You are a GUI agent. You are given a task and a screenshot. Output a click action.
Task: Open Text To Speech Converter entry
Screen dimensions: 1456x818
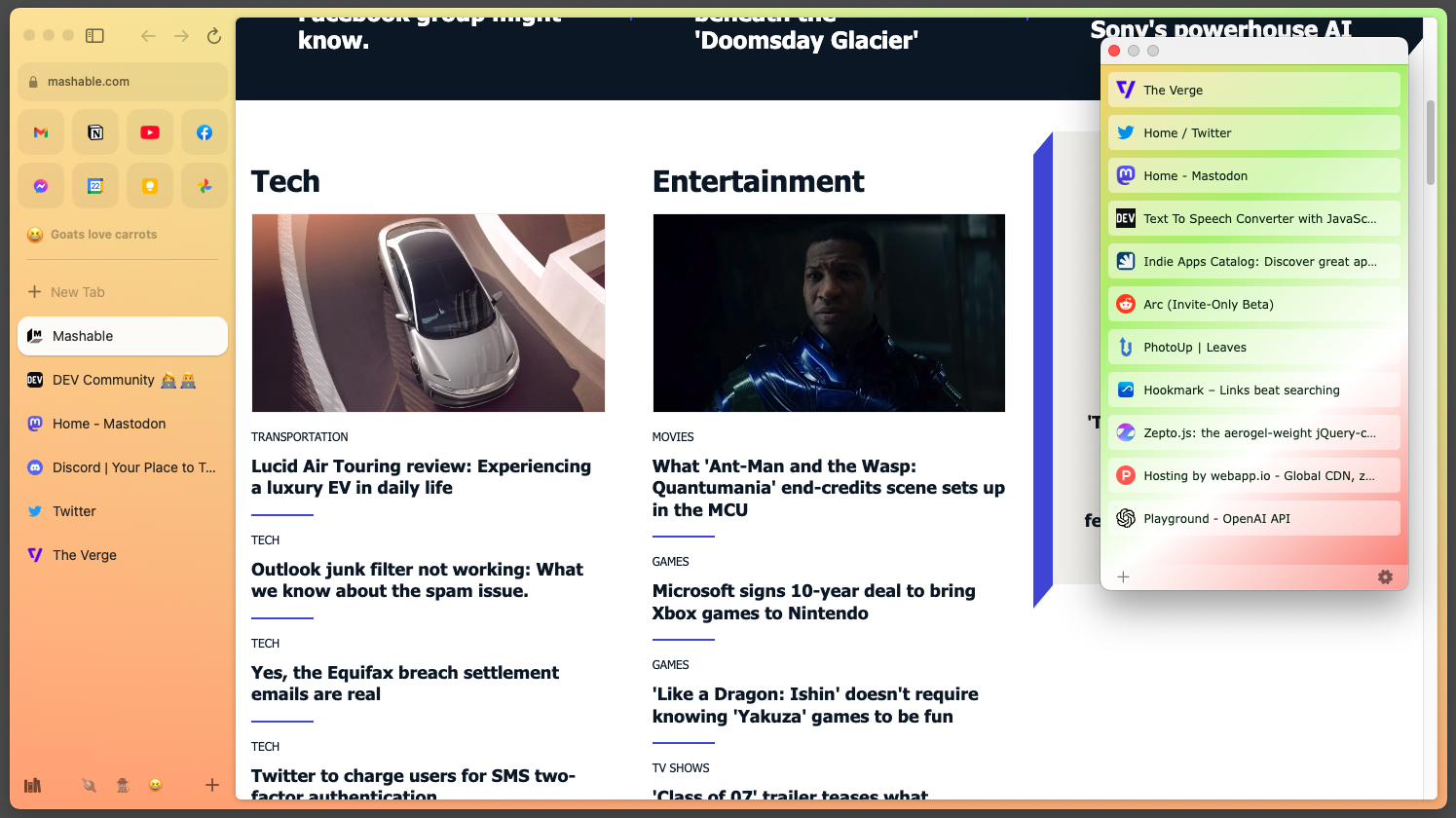pyautogui.click(x=1254, y=219)
